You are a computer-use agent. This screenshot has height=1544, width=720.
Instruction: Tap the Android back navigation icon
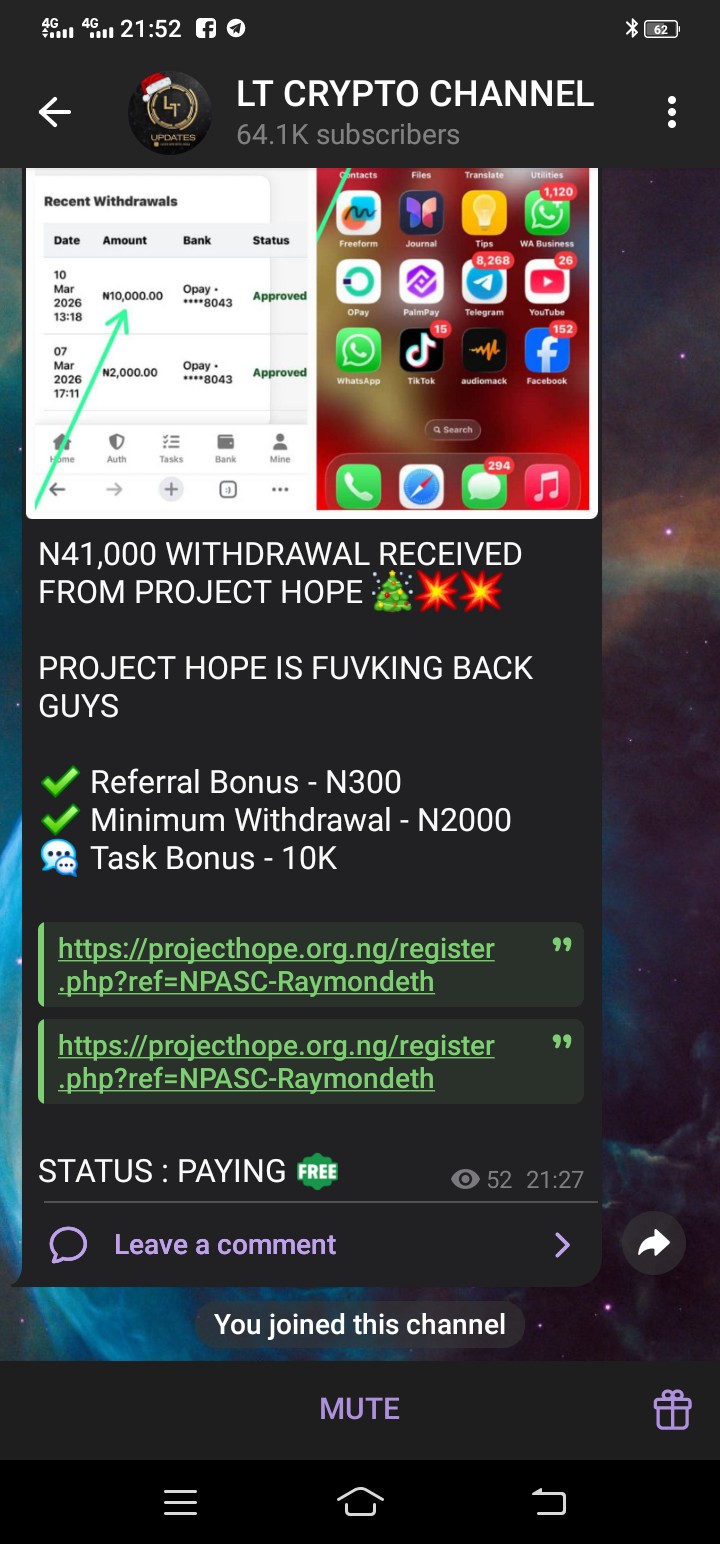point(548,1502)
